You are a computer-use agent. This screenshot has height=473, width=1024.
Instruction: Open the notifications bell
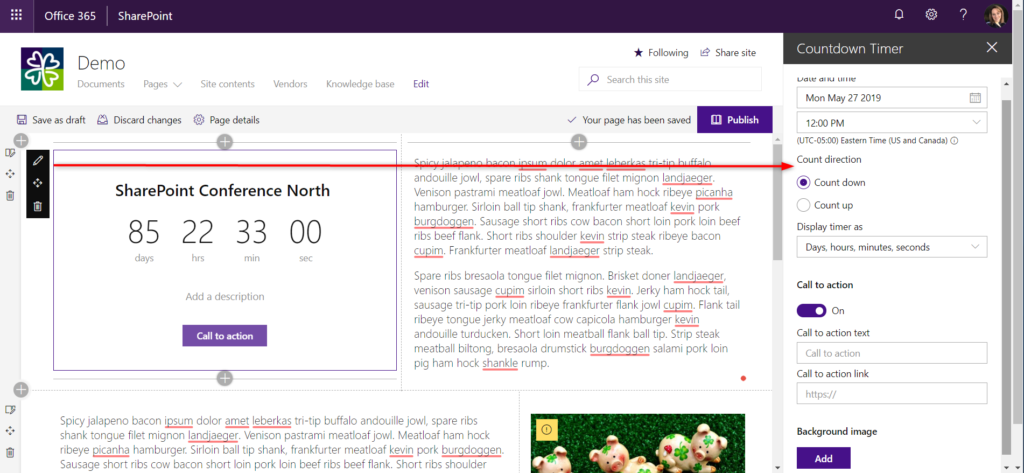(899, 14)
